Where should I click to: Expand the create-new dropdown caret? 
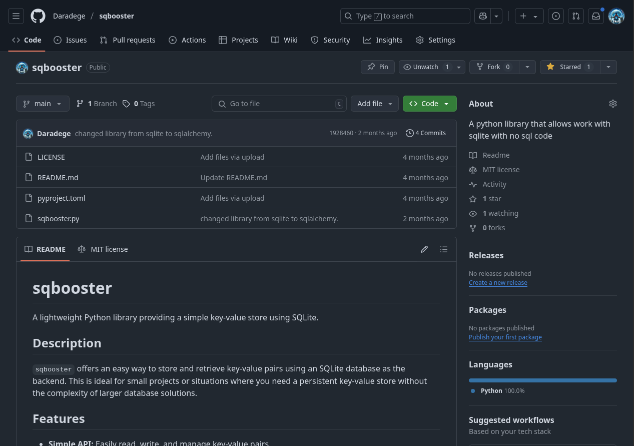pyautogui.click(x=536, y=16)
